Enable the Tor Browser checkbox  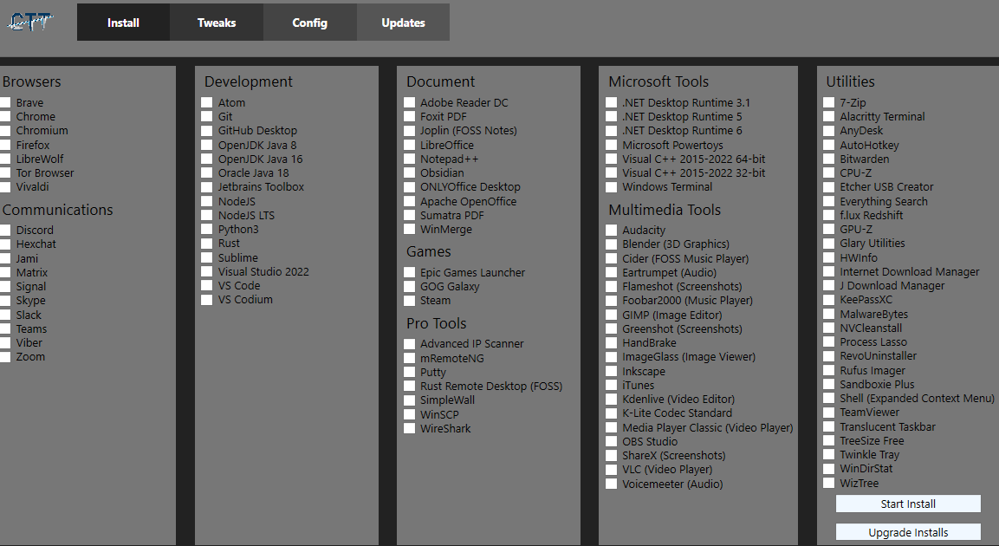click(5, 173)
